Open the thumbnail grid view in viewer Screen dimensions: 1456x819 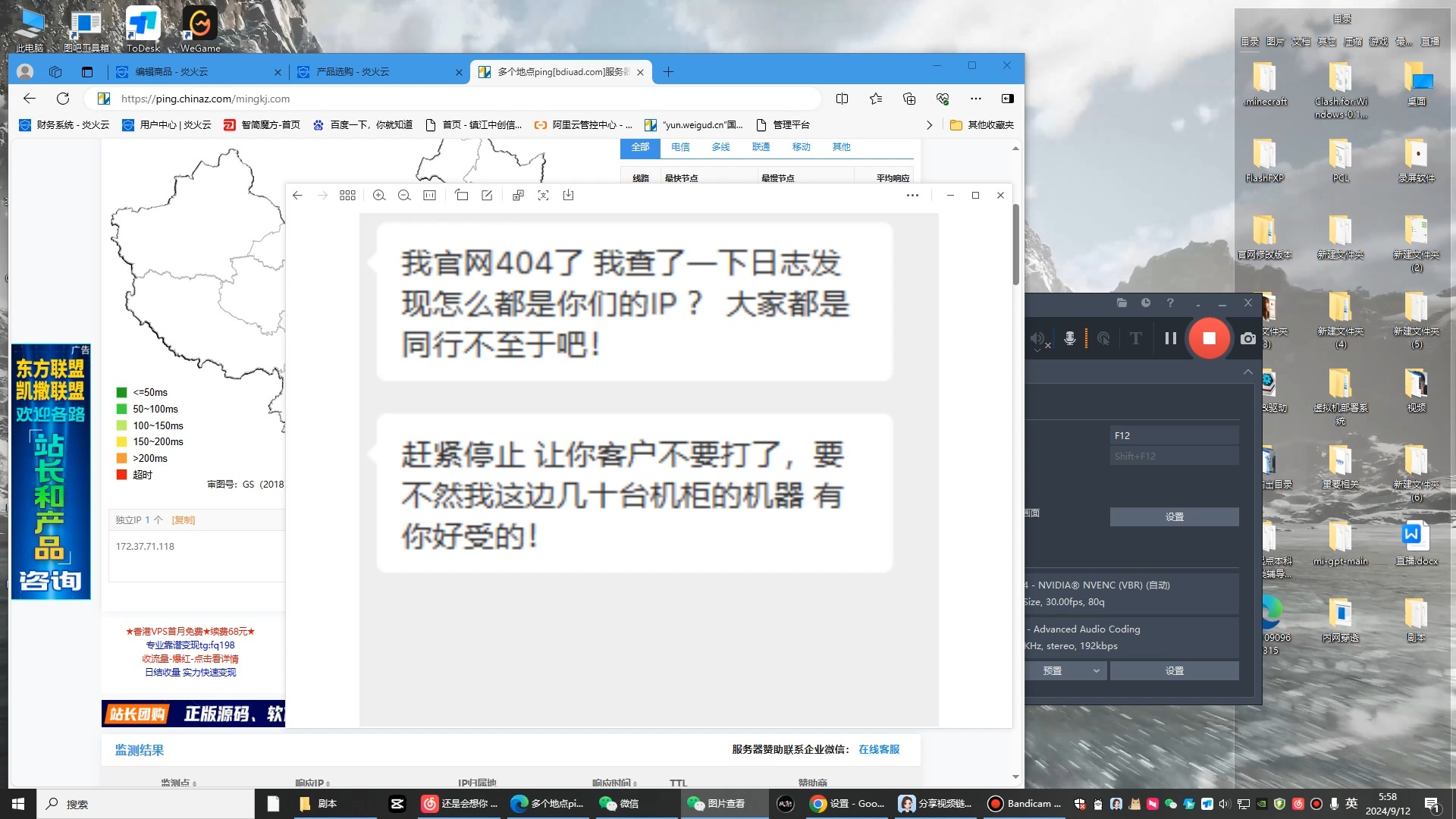pyautogui.click(x=347, y=196)
